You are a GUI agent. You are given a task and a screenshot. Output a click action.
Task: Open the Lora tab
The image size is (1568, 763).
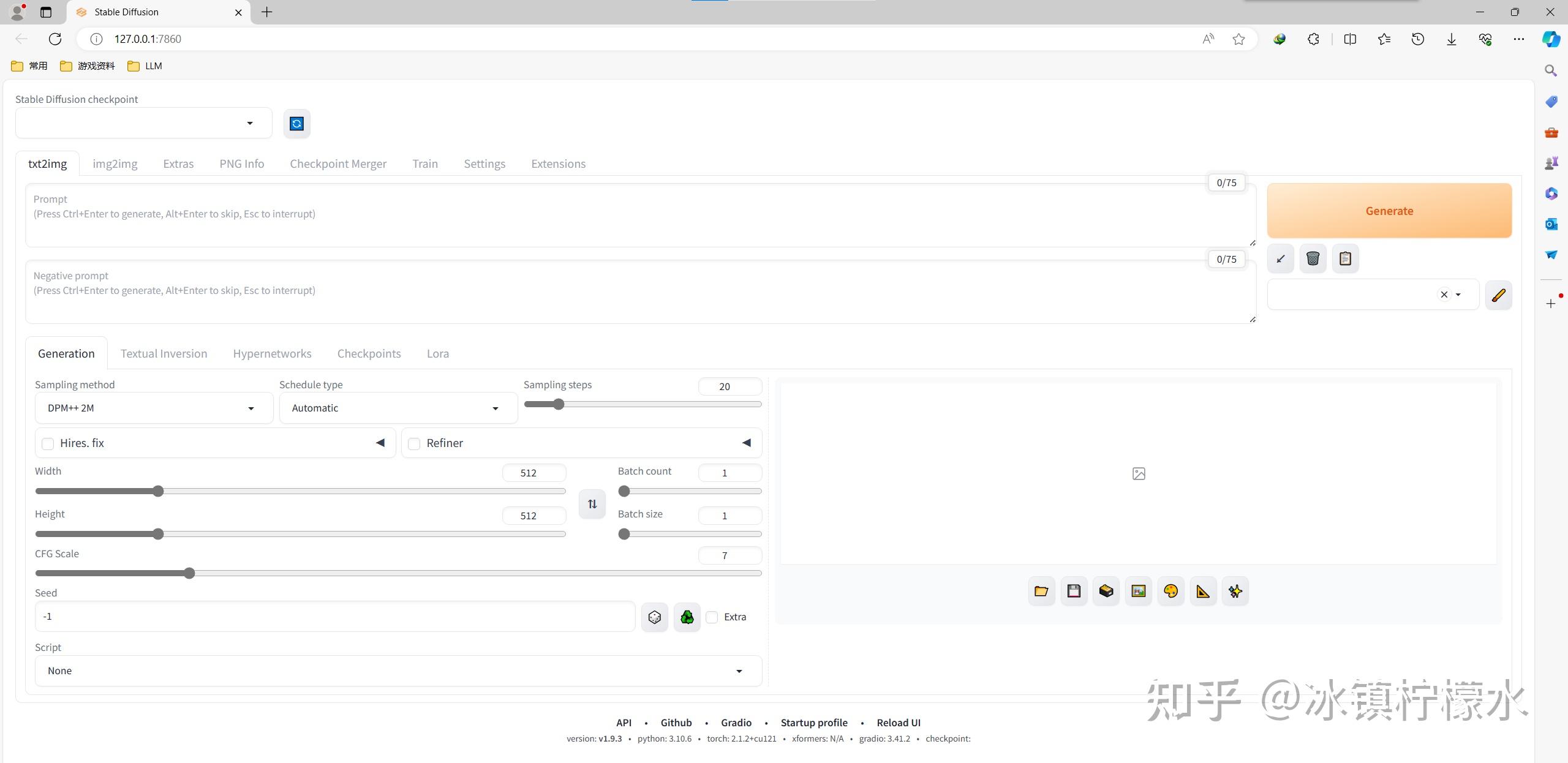point(437,353)
